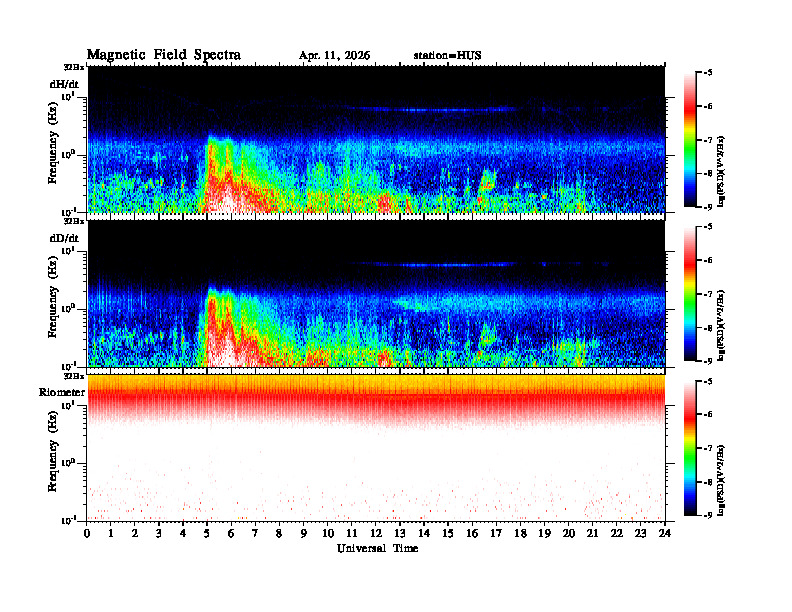The height and width of the screenshot is (612, 792).
Task: Click the Riometer spectrogram plot area
Action: coord(376,448)
